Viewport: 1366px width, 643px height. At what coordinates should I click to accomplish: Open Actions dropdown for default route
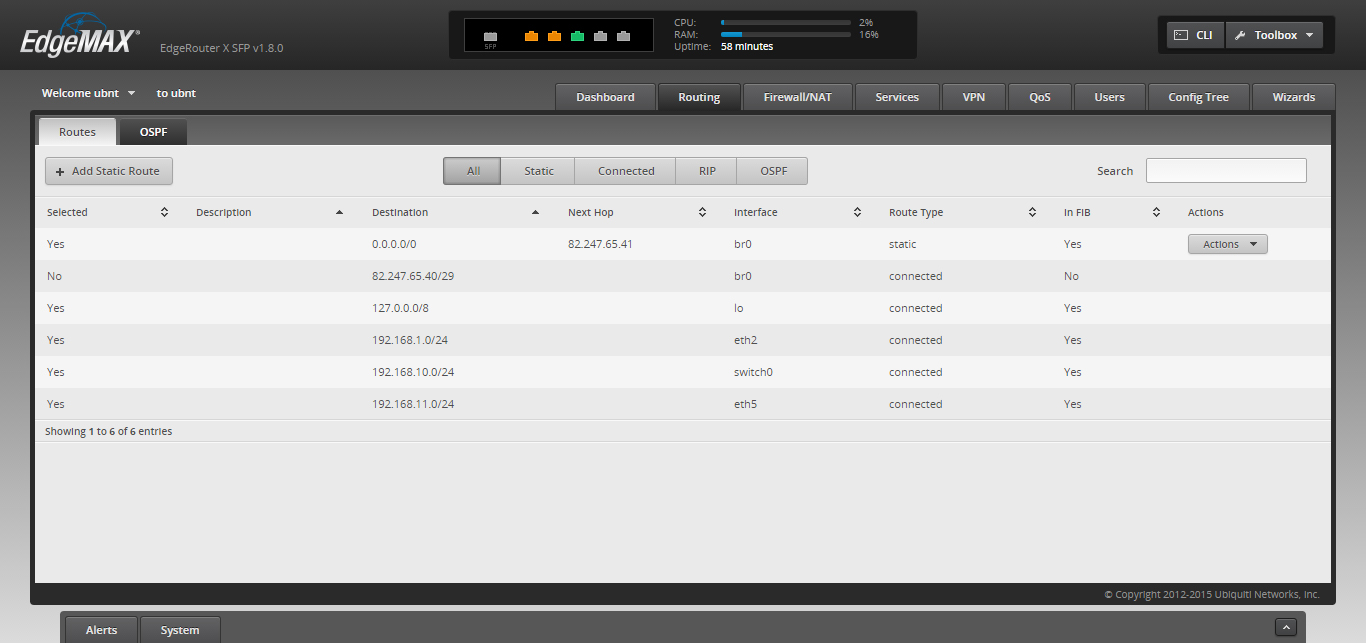pyautogui.click(x=1227, y=244)
